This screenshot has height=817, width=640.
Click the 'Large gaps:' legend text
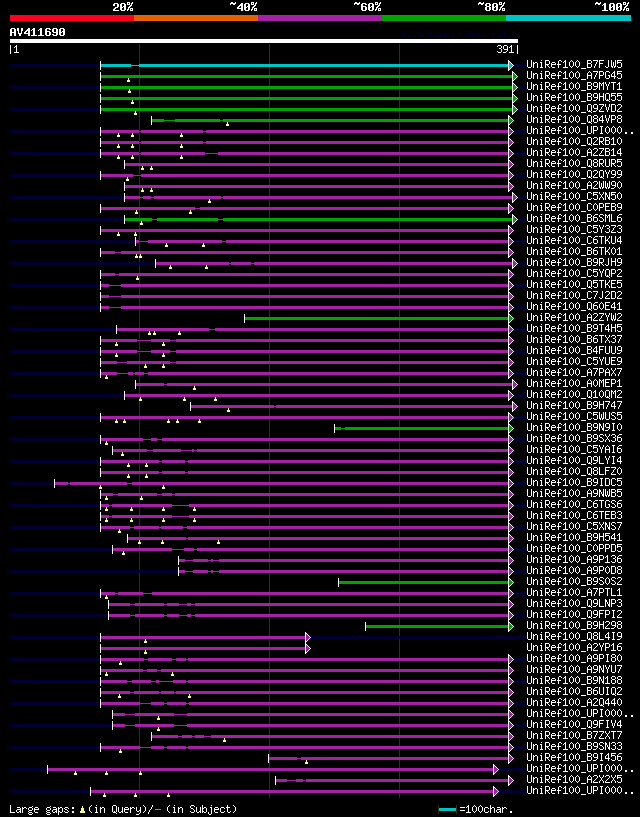coord(43,809)
